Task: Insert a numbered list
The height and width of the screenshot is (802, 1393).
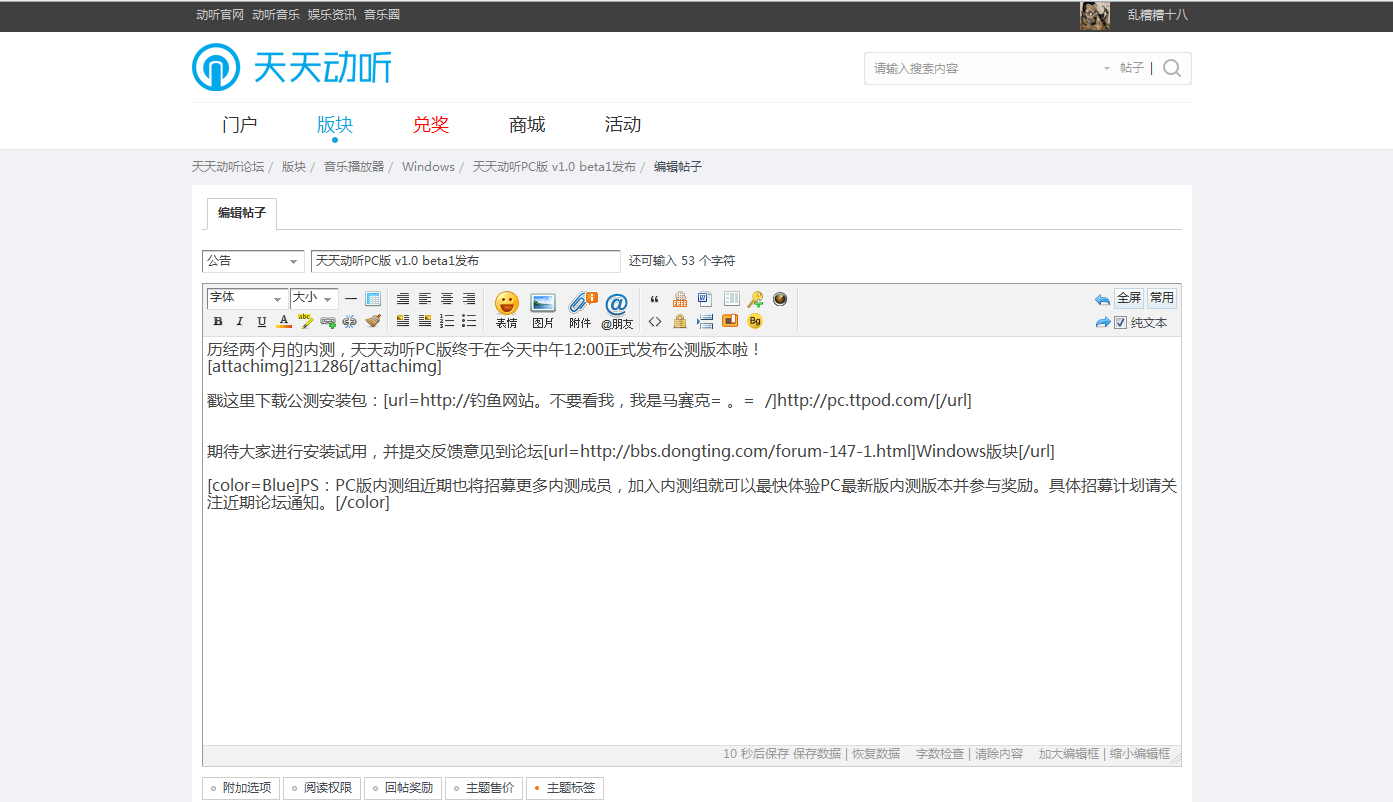Action: (x=447, y=321)
